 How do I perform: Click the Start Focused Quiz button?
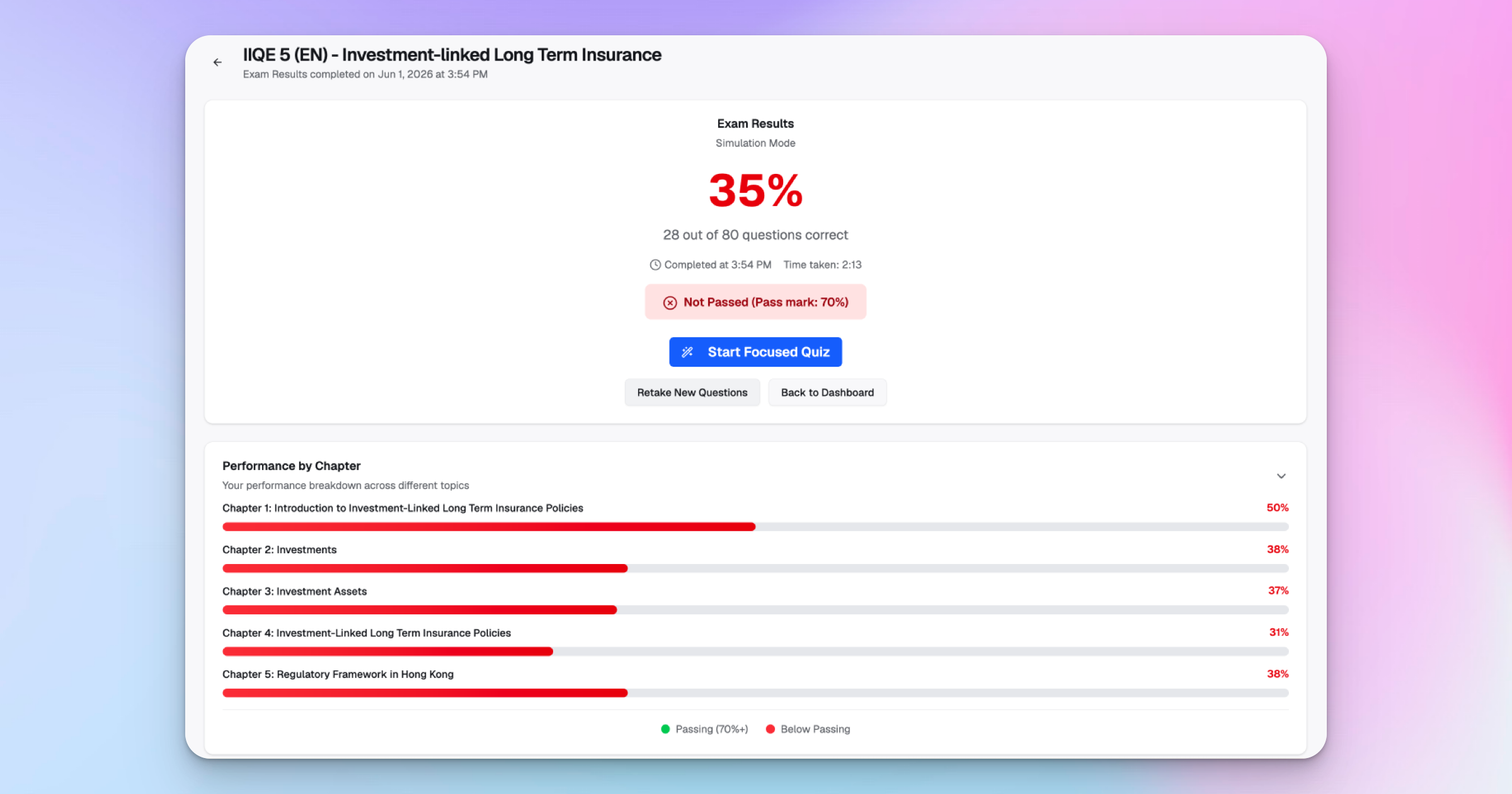pos(755,352)
